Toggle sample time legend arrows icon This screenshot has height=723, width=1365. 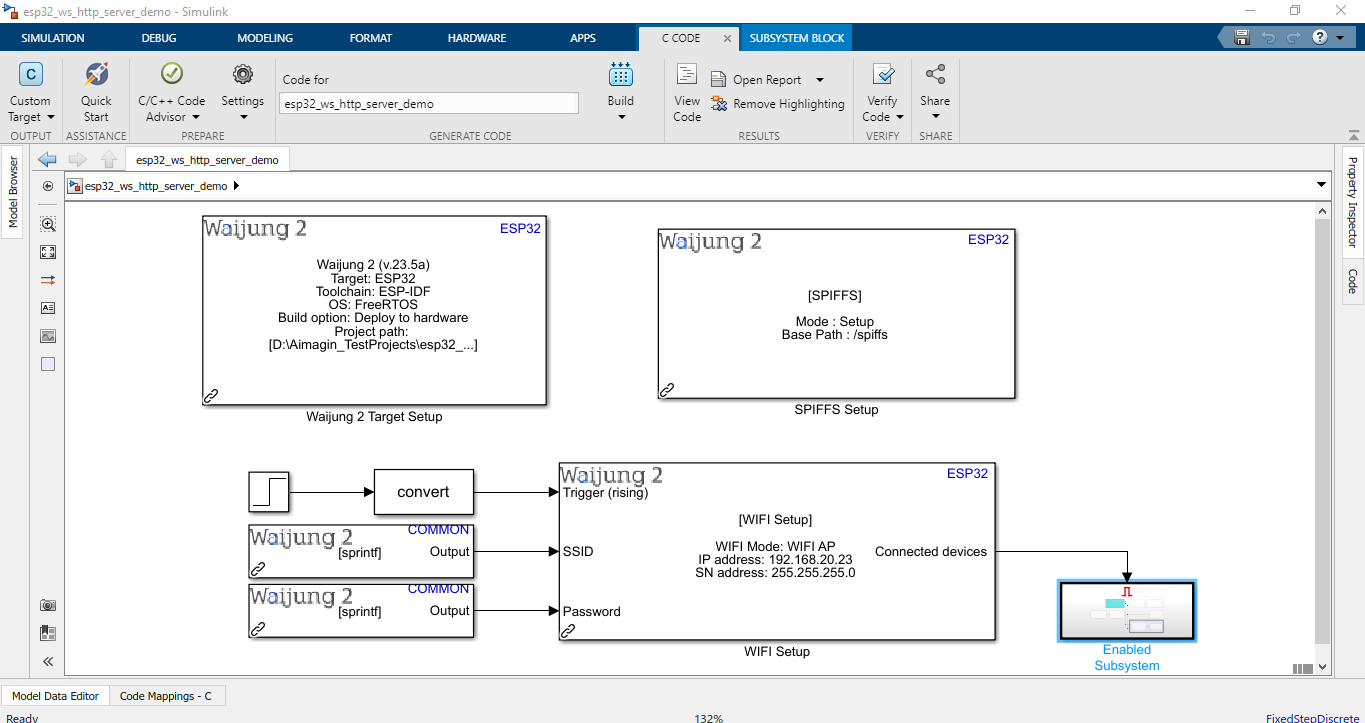48,280
